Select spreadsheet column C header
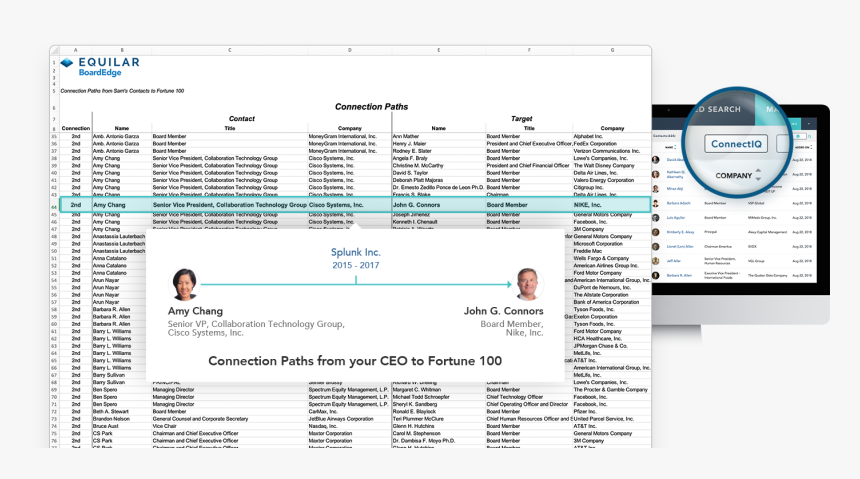Screen dimensions: 860x479 229,49
